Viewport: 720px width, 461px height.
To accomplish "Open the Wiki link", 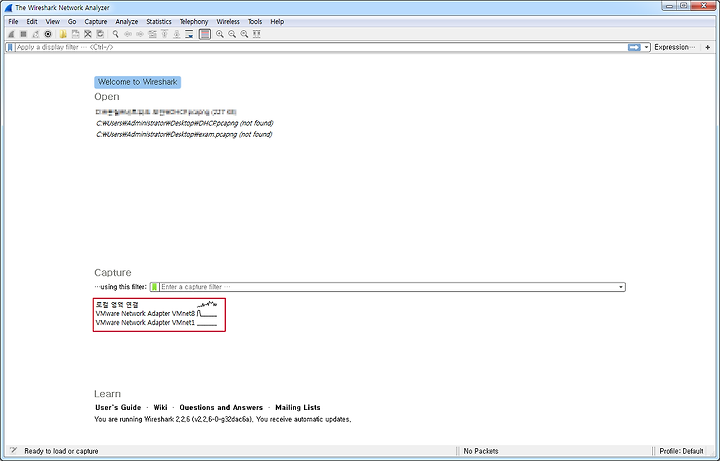I will 160,407.
